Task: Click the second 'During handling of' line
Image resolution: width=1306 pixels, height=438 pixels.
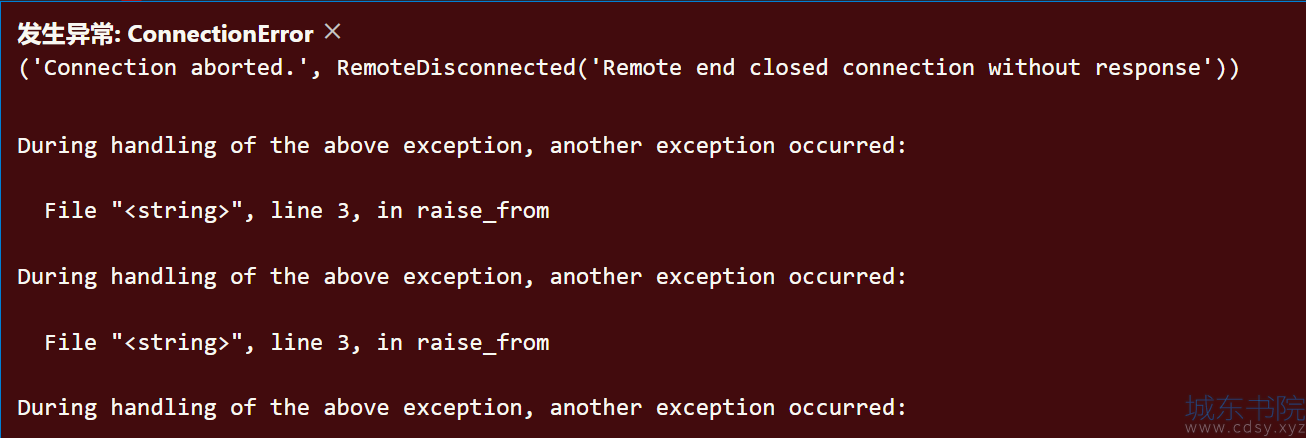Action: coord(462,277)
